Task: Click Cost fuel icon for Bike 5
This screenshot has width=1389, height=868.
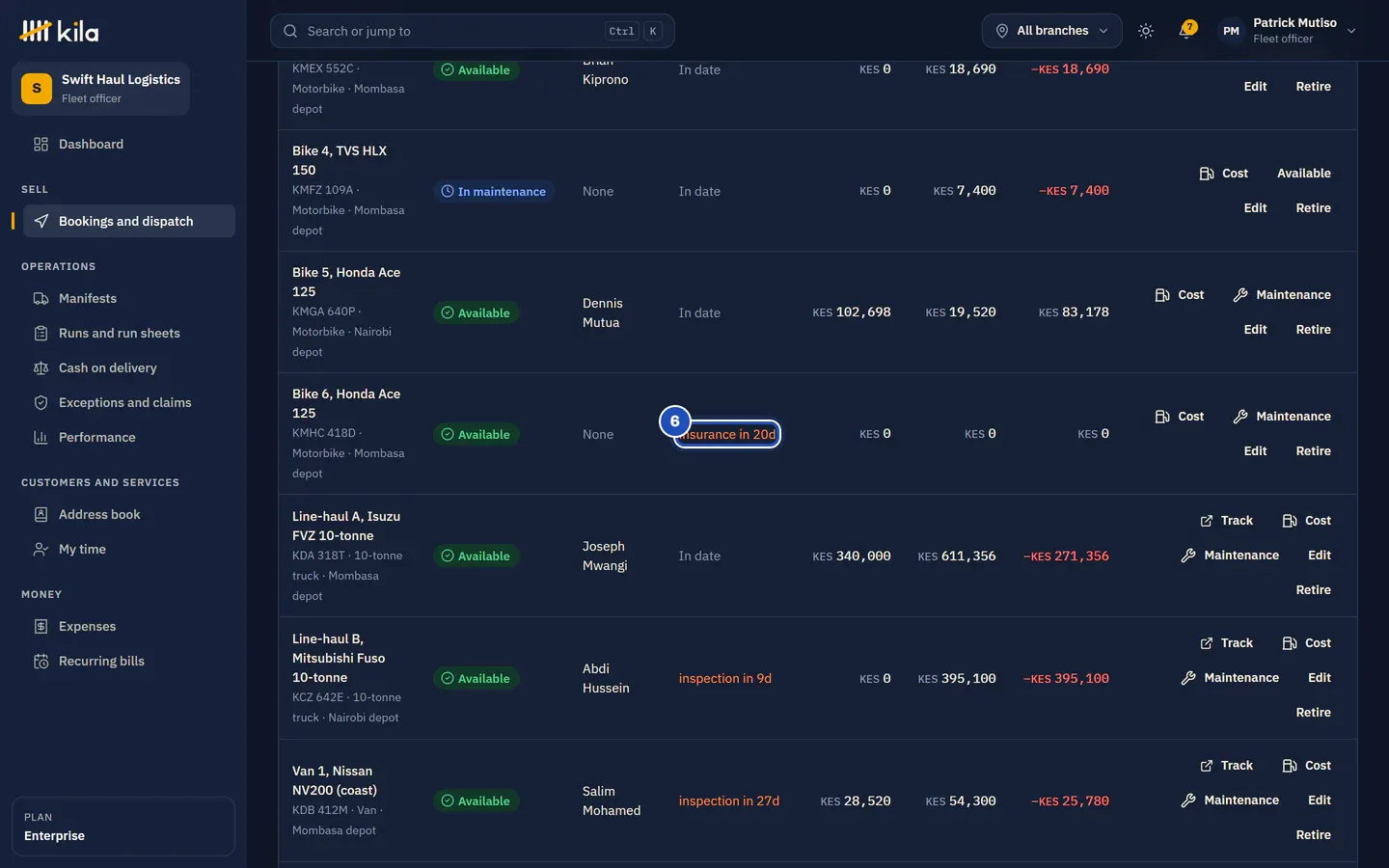Action: point(1162,295)
